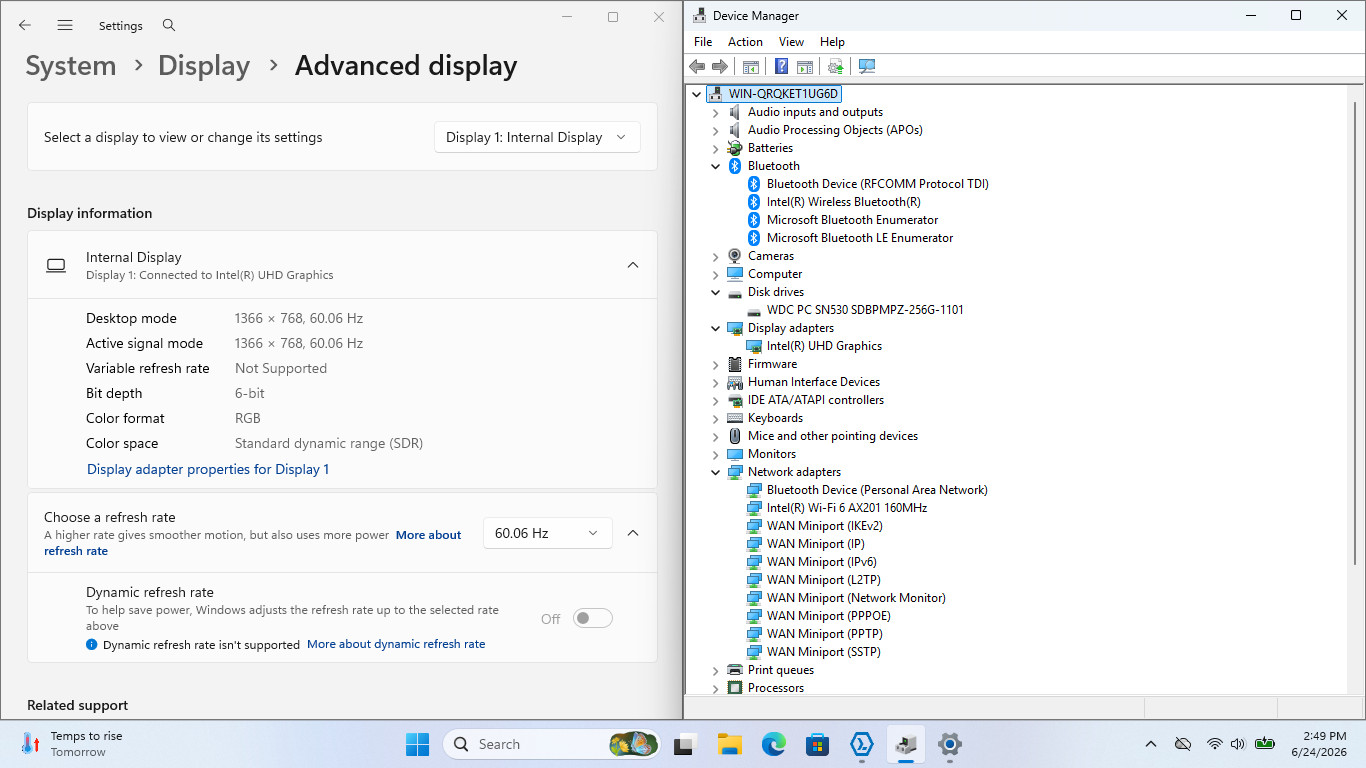Click Wi-Fi icon in system tray
1366x768 pixels.
pyautogui.click(x=1214, y=744)
